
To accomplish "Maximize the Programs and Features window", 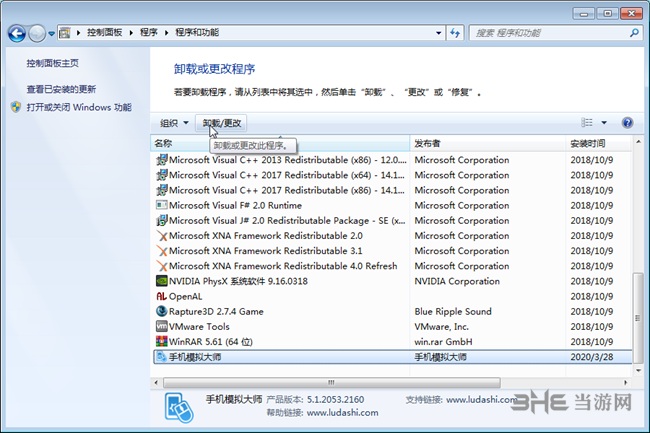I will (x=607, y=14).
